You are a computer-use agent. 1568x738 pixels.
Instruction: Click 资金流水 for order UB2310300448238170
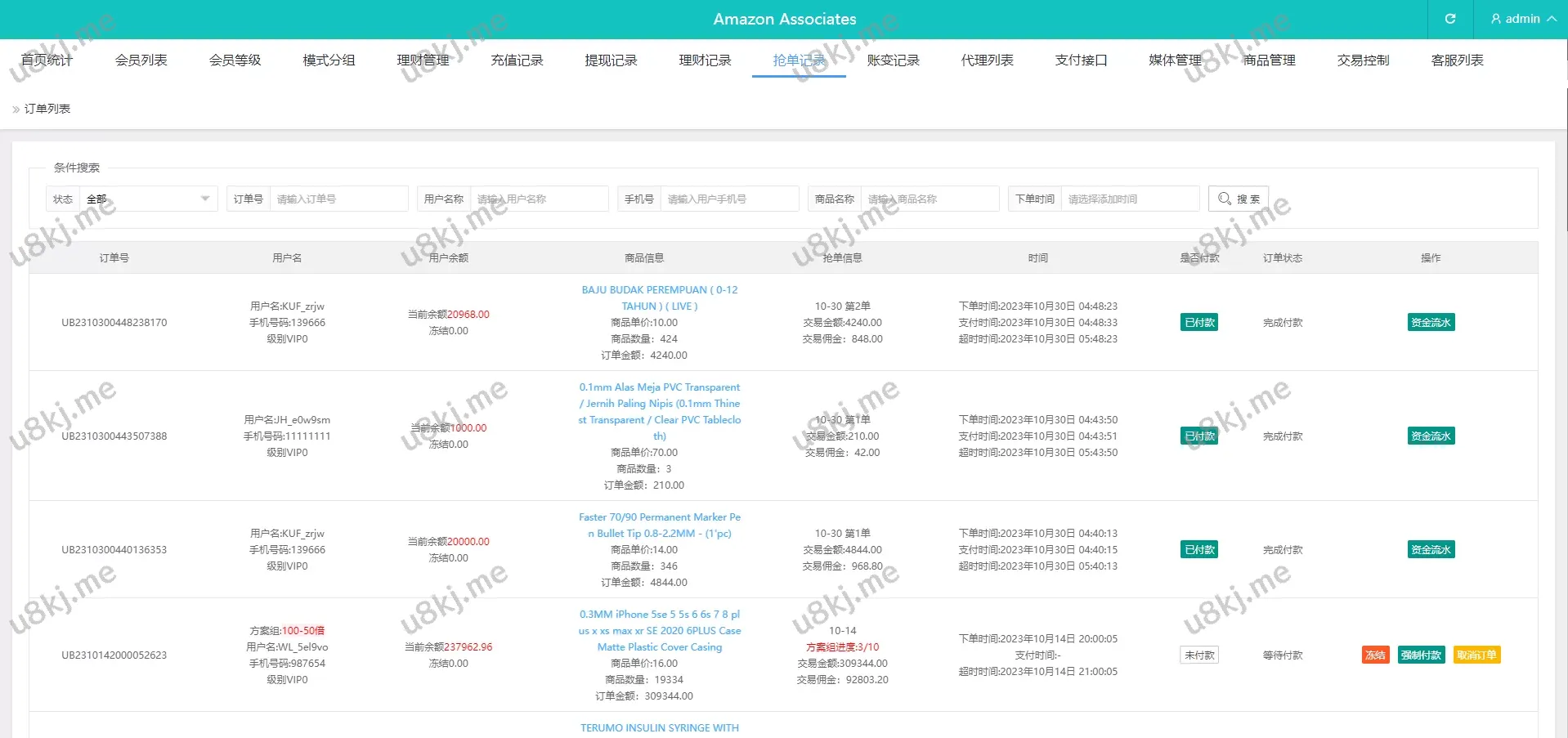(1431, 322)
